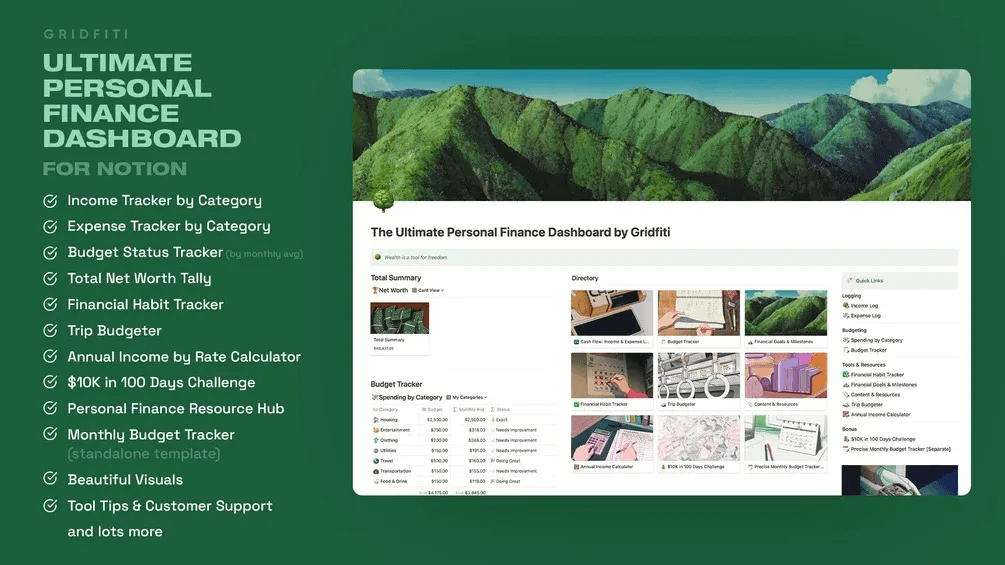
Task: Click the Transportation car icon
Action: 376,471
